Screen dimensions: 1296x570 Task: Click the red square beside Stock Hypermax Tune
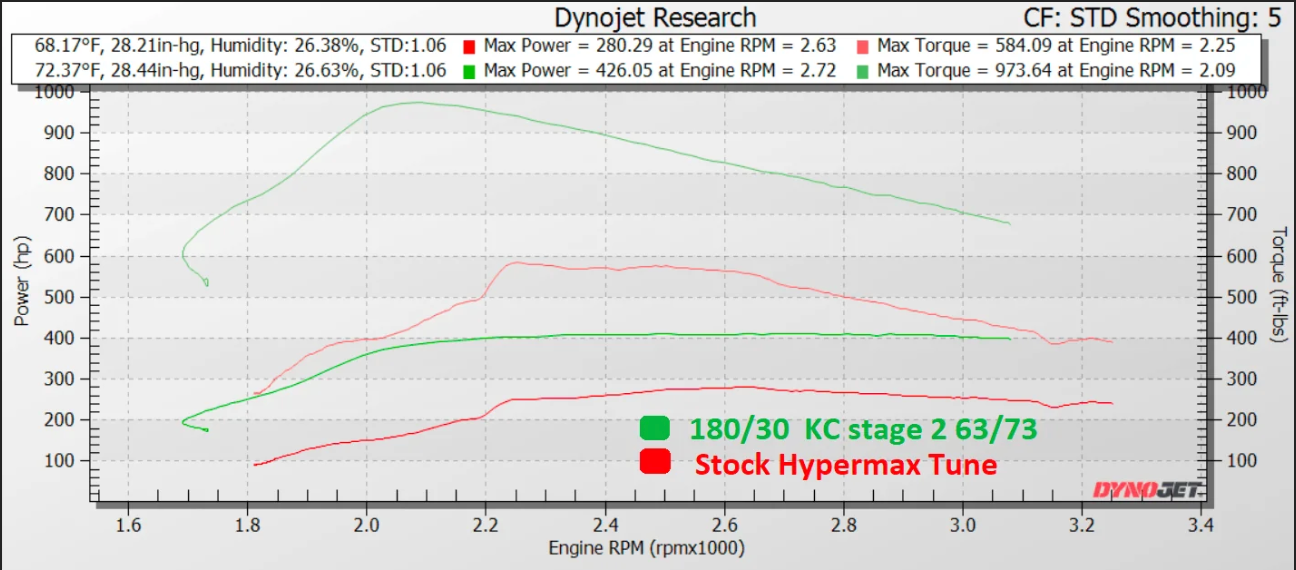click(655, 462)
